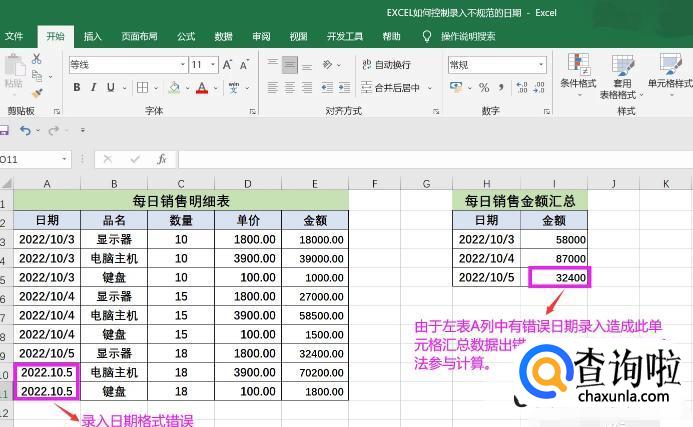Image resolution: width=693 pixels, height=427 pixels.
Task: Increase indent
Action: (x=344, y=88)
